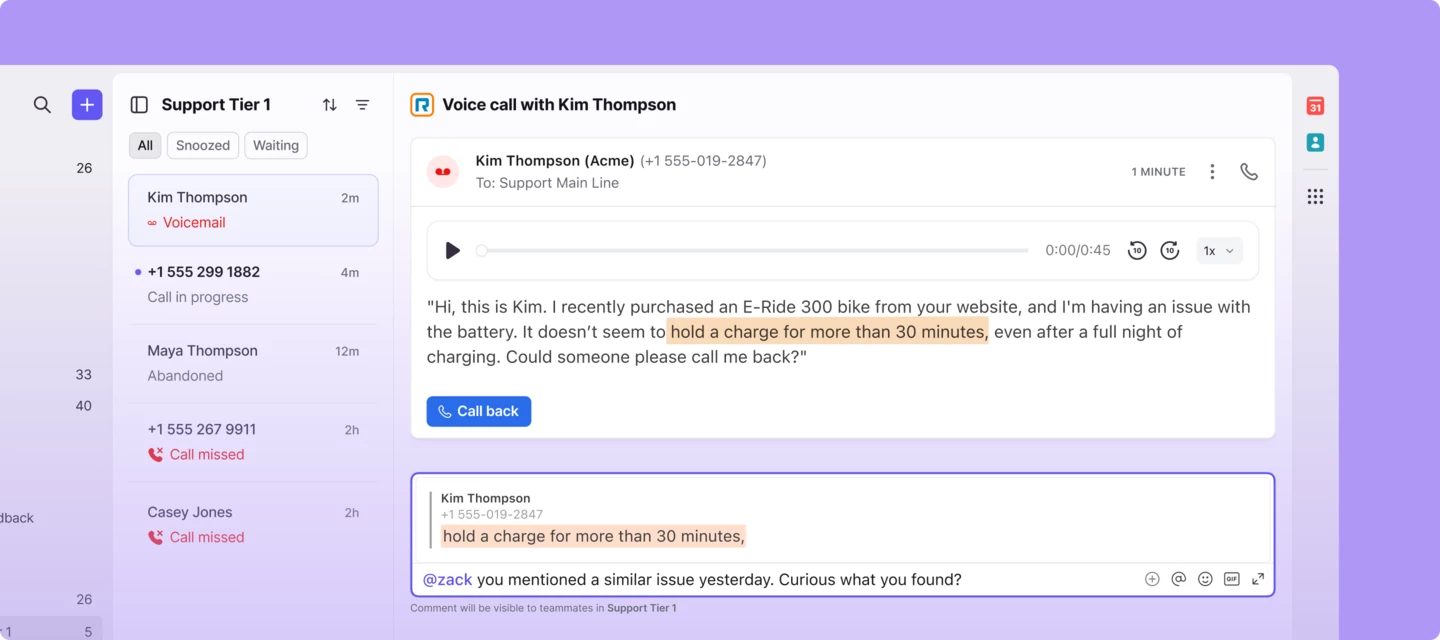
Task: Expand the comment composer
Action: [x=1258, y=579]
